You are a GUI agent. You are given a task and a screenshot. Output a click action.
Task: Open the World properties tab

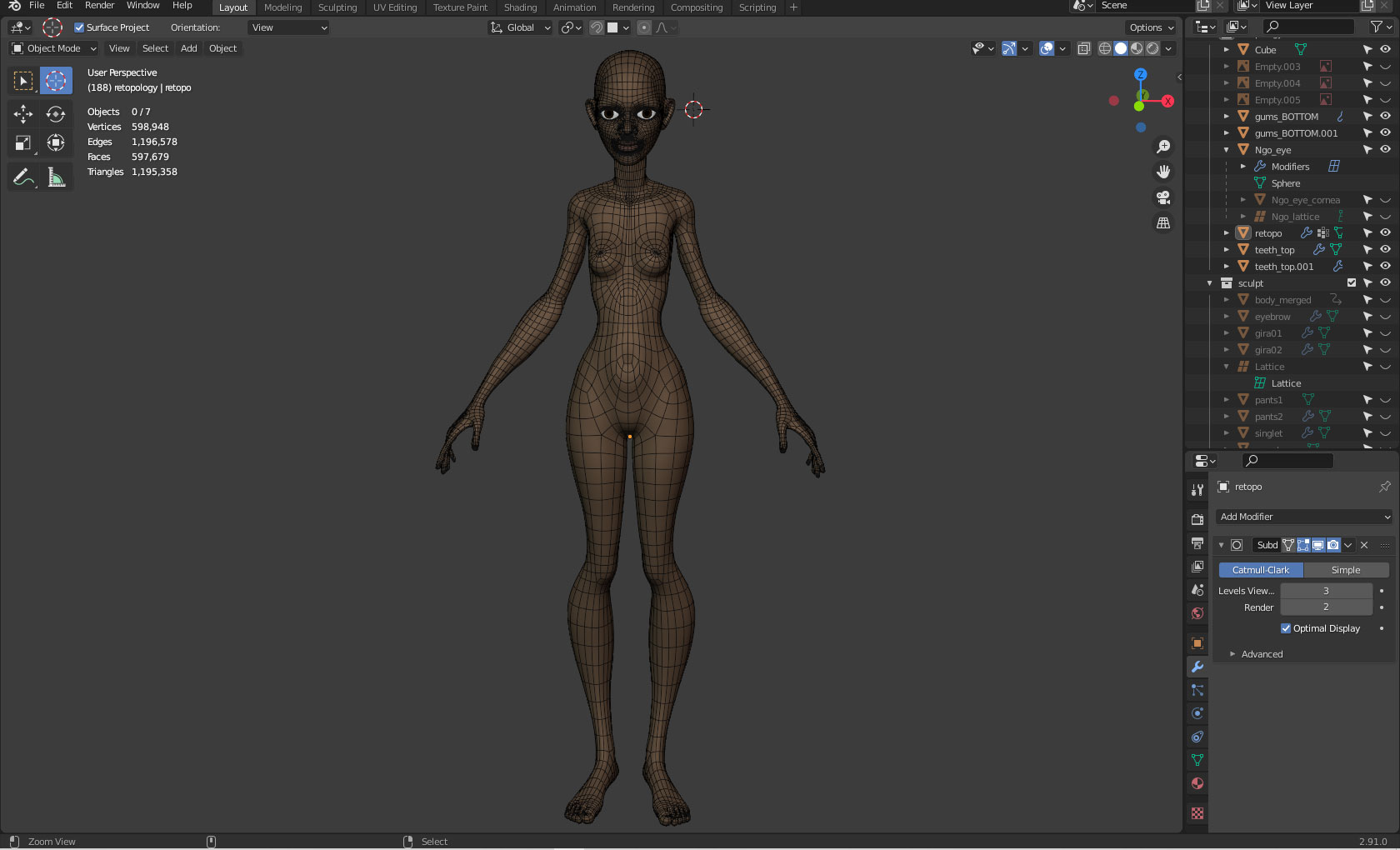coord(1197,613)
